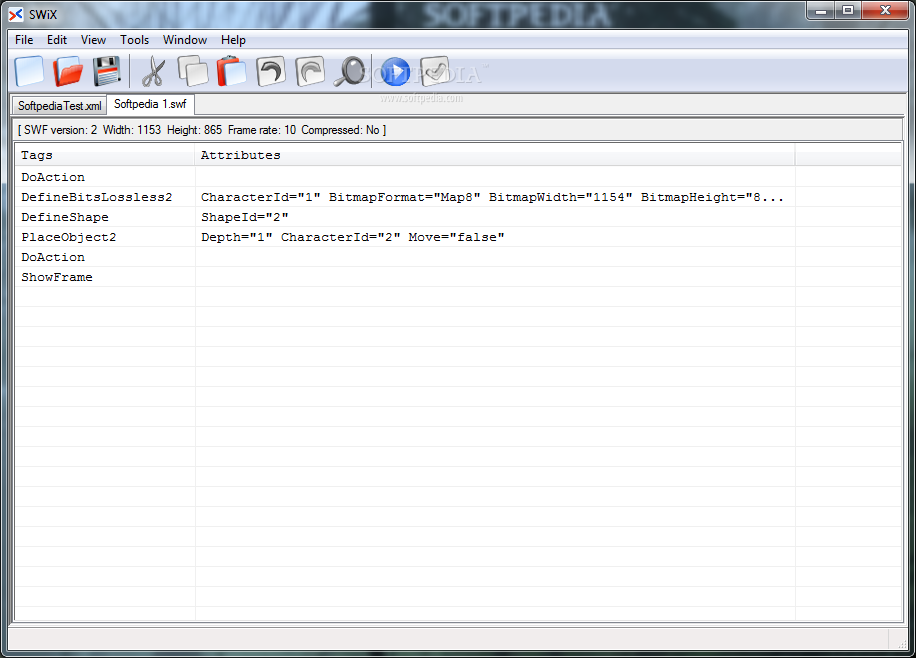
Task: Open Find with the magnifying glass icon
Action: pos(349,71)
